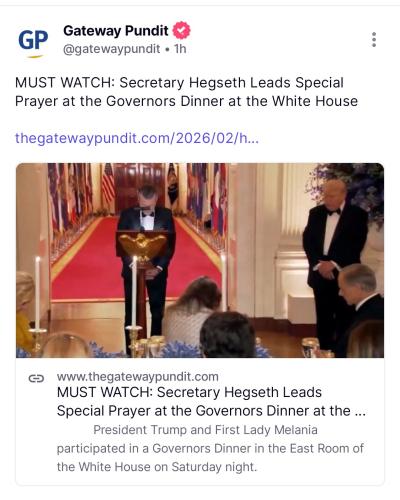Click the red carpet hallway in photo
This screenshot has height=500, width=400.
100,263
